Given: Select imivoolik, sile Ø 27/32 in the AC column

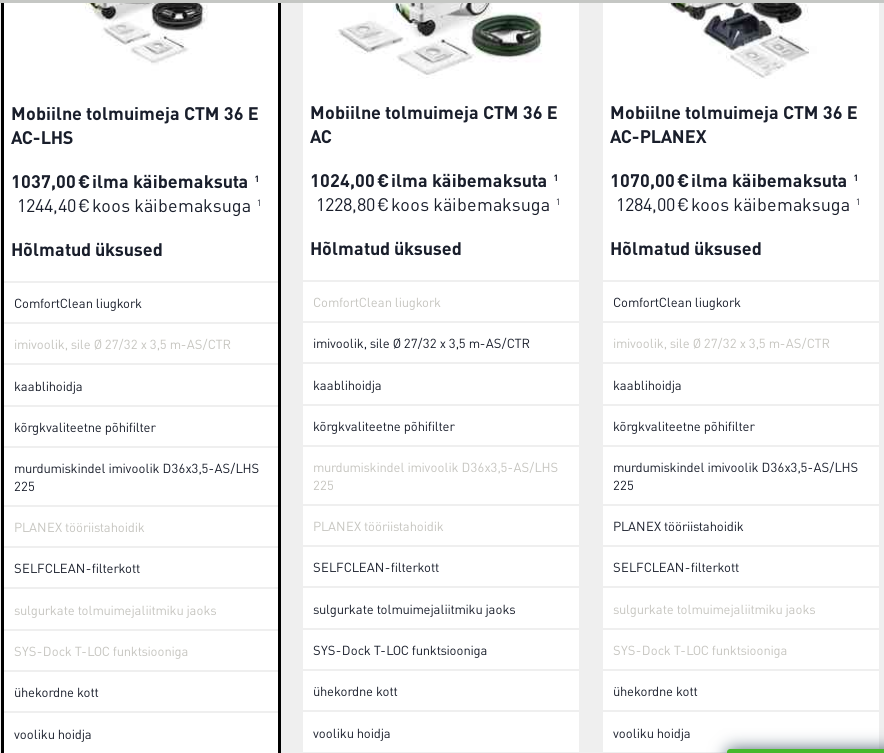Looking at the screenshot, I should point(421,344).
